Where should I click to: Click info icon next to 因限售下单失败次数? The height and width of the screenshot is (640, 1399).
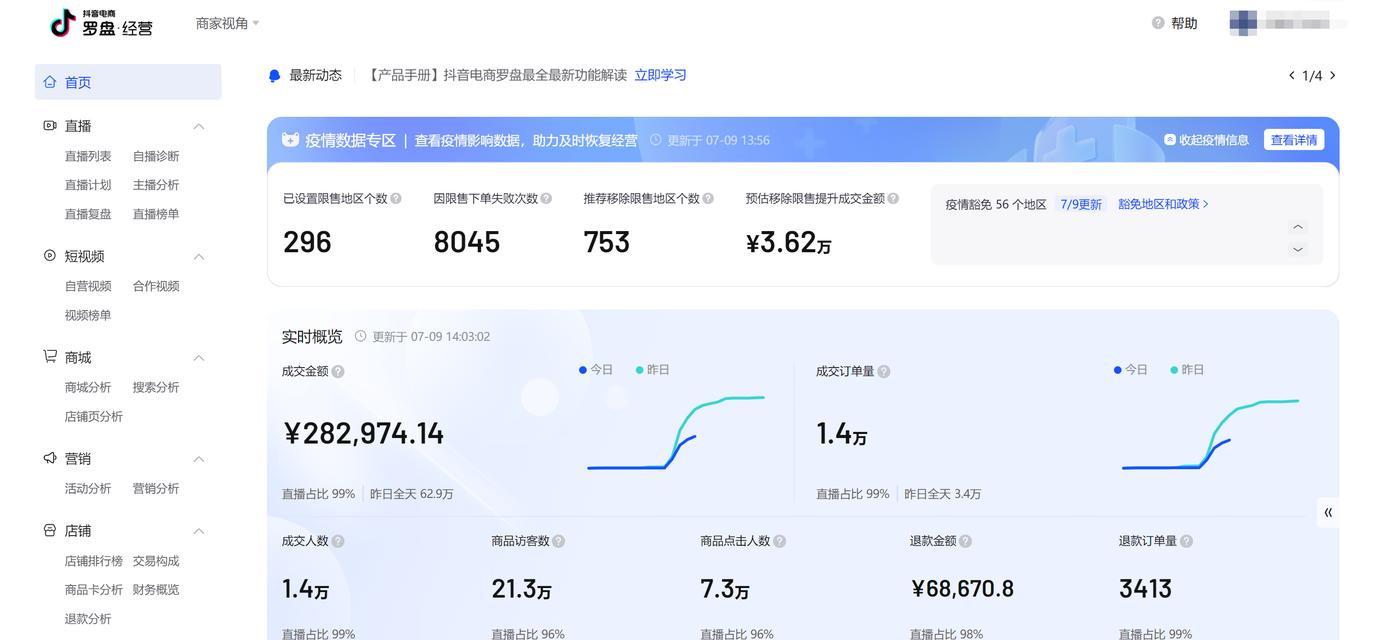[546, 198]
